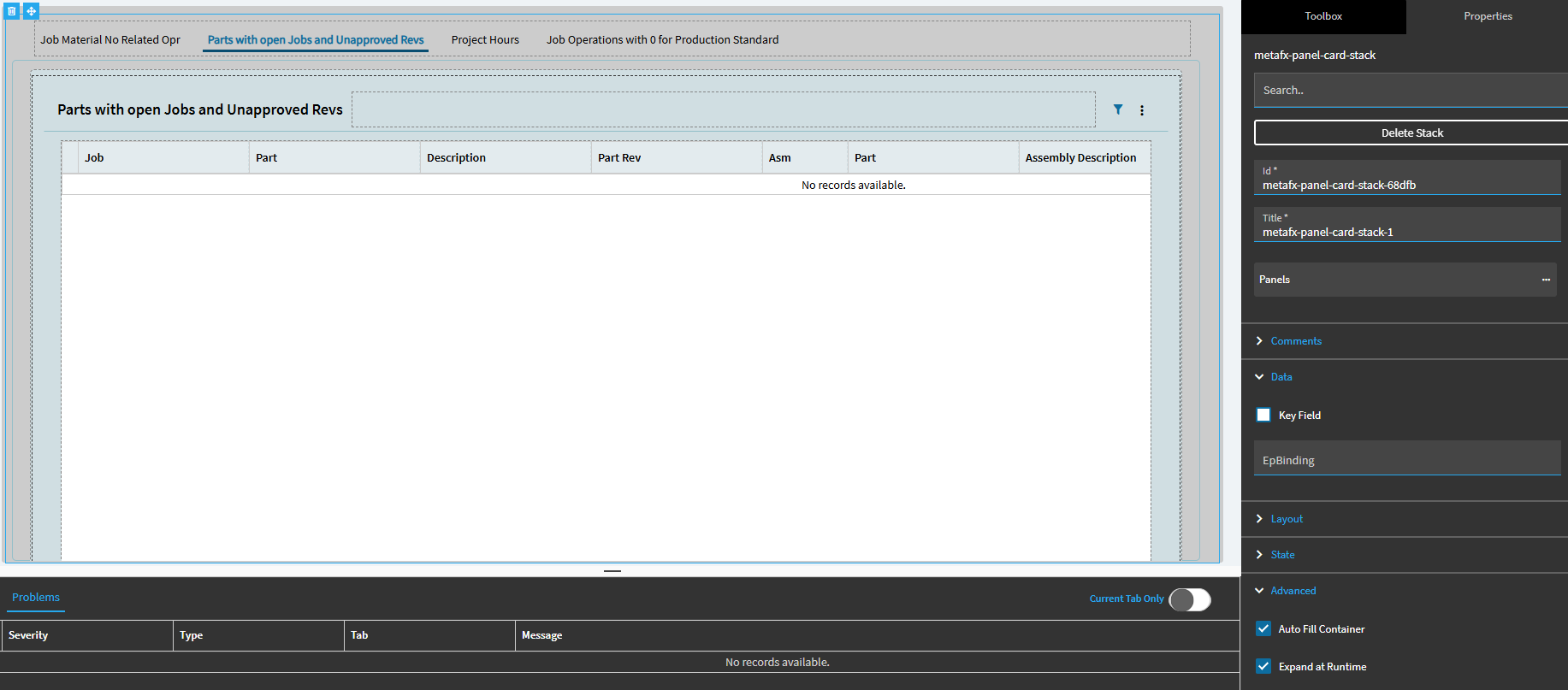Check the Key Field checkbox

[1263, 415]
